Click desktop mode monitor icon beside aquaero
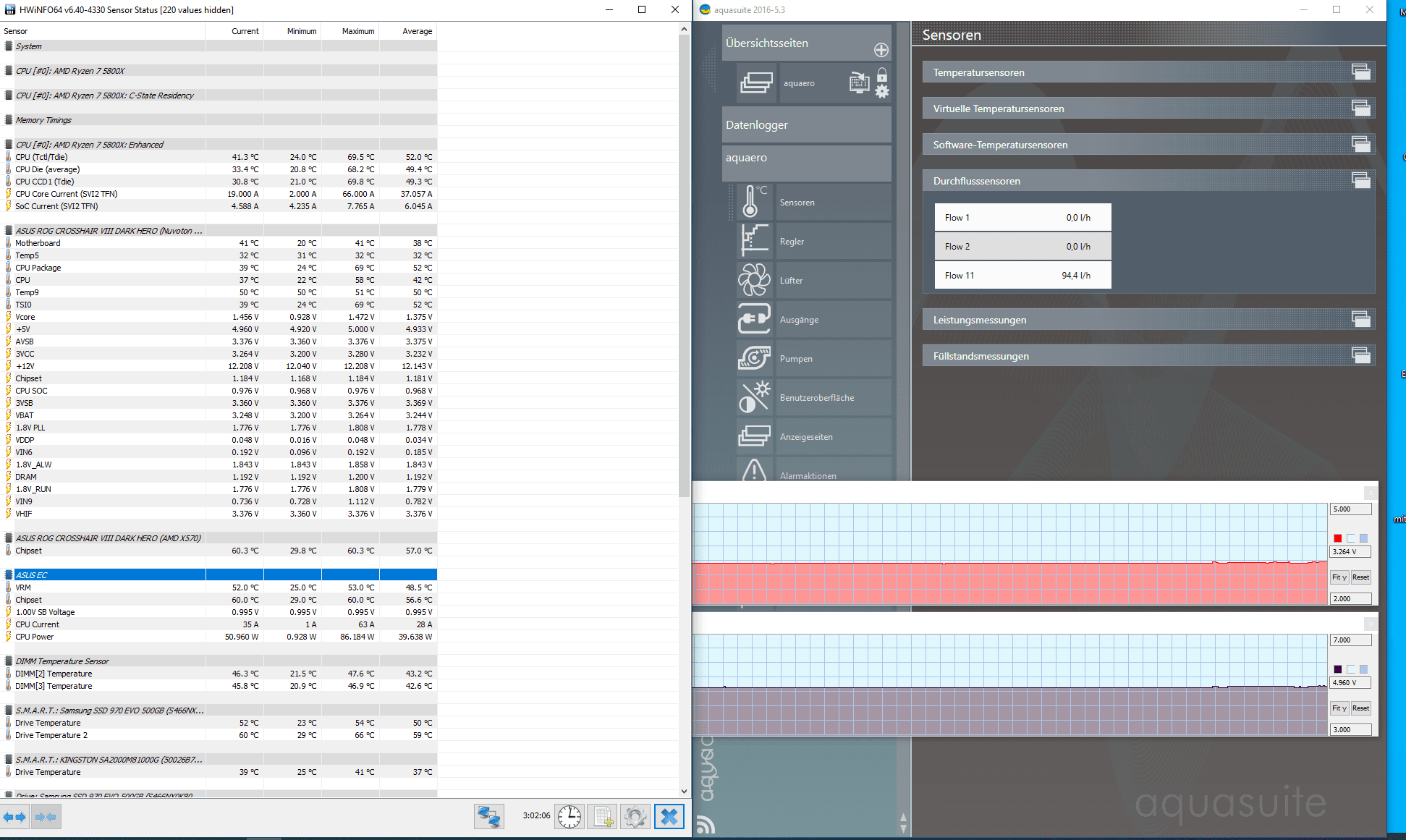The image size is (1406, 840). coord(859,82)
